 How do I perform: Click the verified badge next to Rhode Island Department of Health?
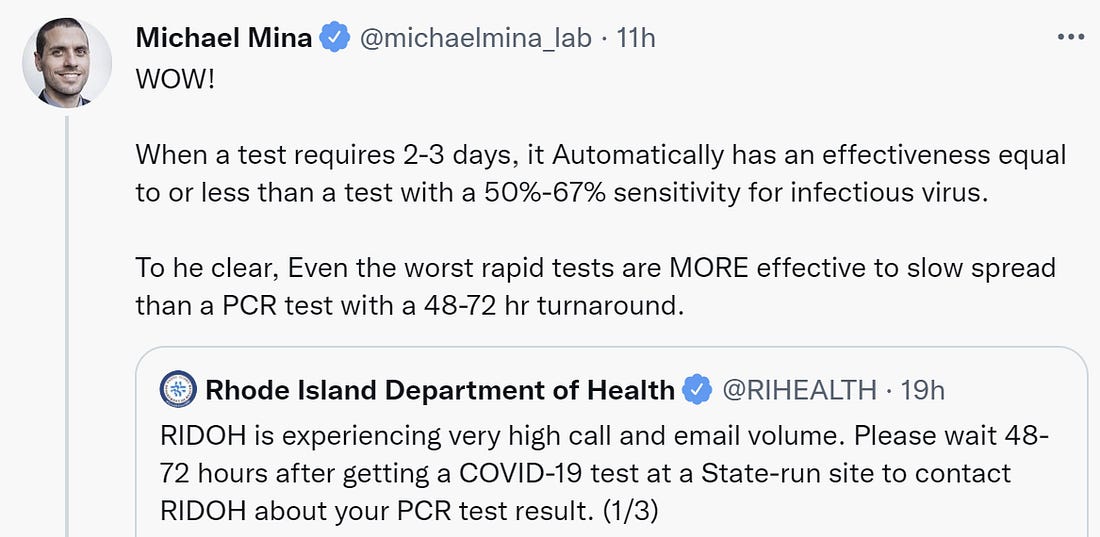(697, 389)
